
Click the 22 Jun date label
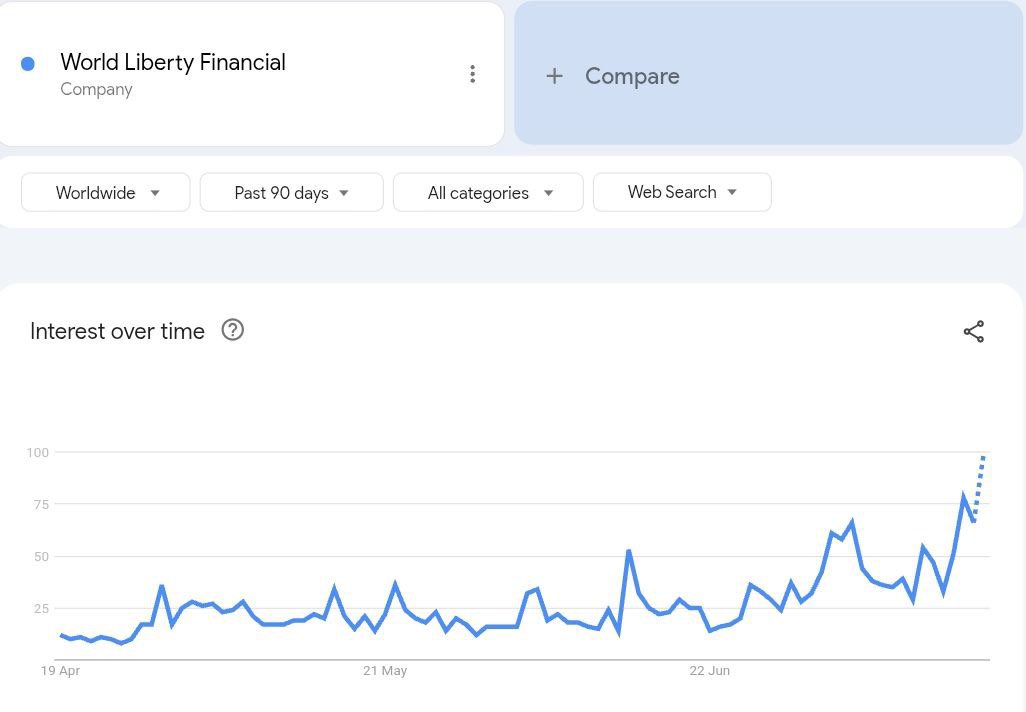pyautogui.click(x=709, y=671)
